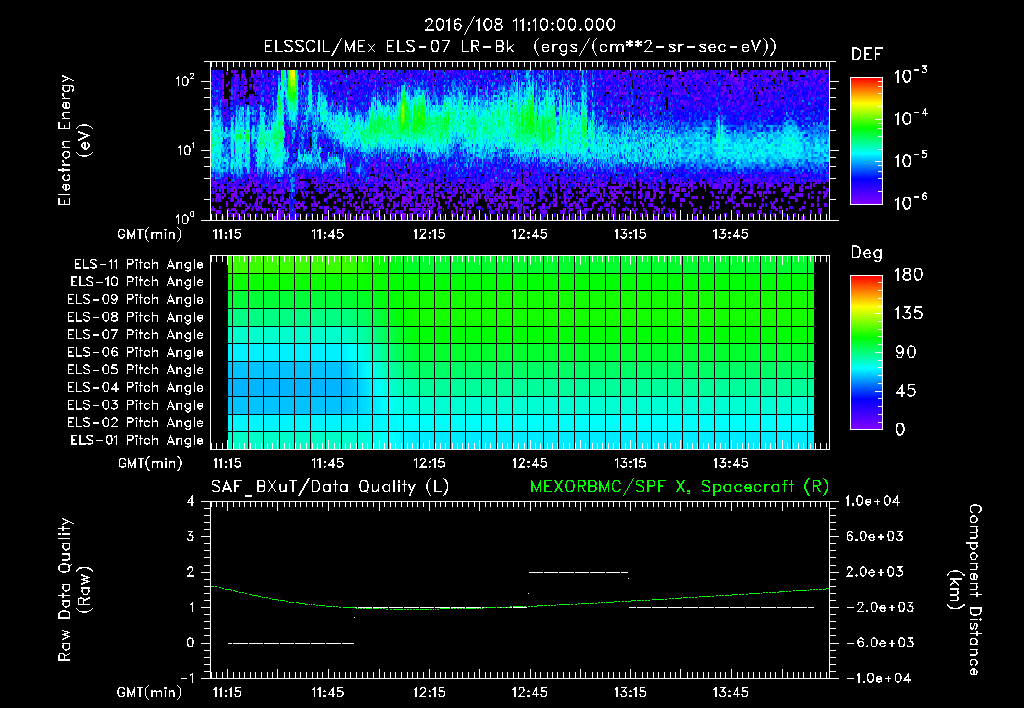The width and height of the screenshot is (1024, 708).
Task: Click the white data quality segment at level 2
Action: pos(578,572)
